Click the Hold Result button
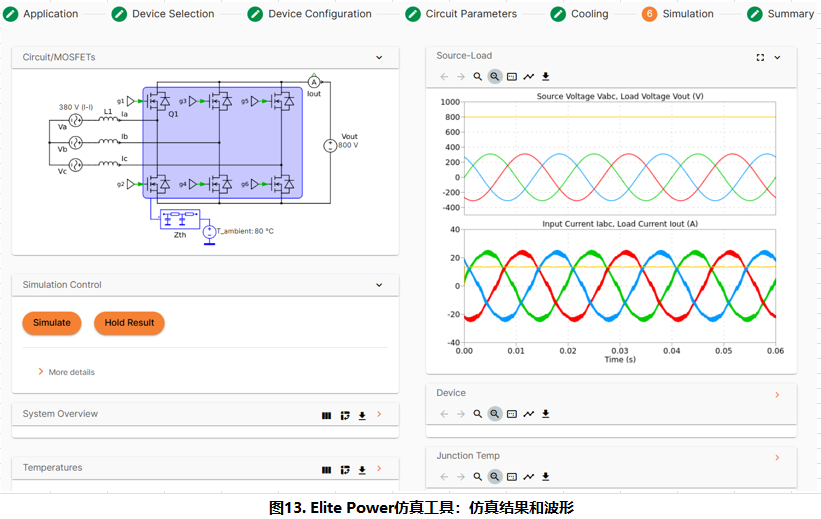The height and width of the screenshot is (519, 821). 129,323
